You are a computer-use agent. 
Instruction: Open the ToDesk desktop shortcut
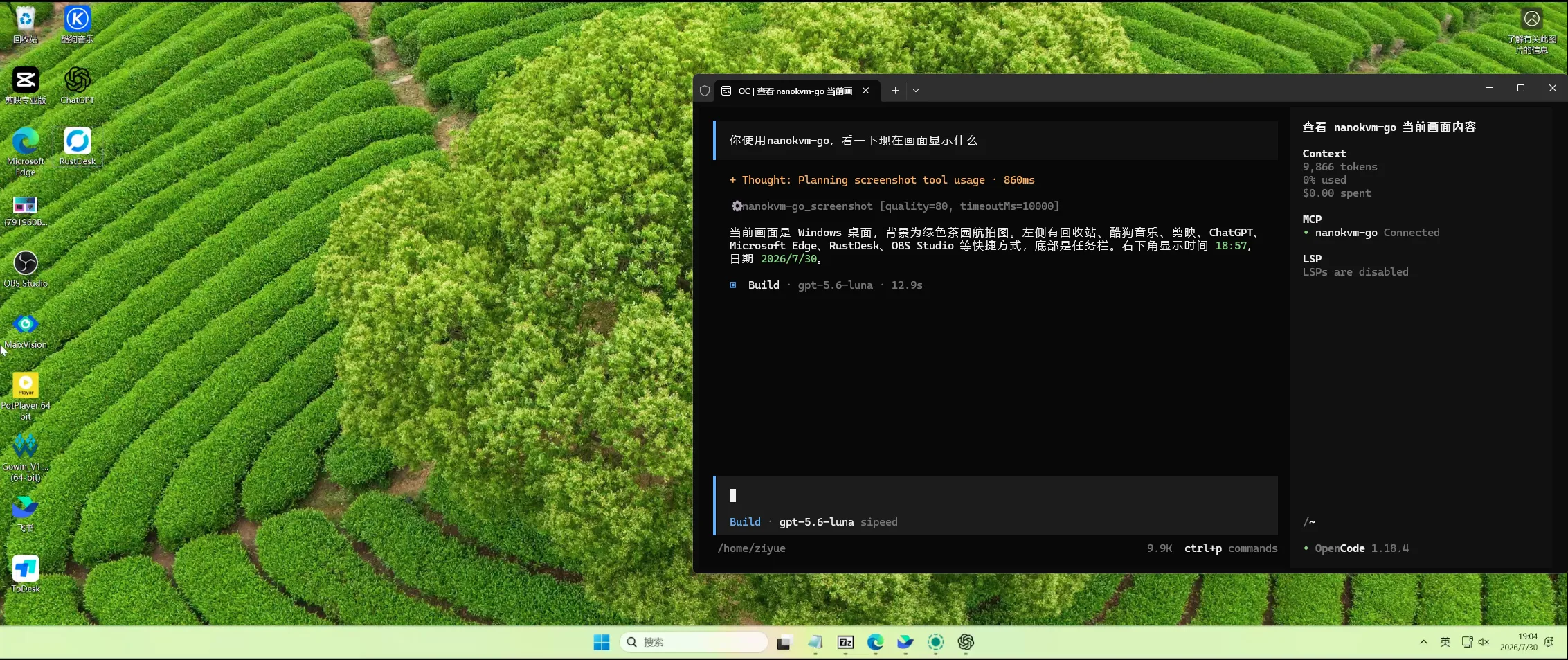tap(26, 574)
